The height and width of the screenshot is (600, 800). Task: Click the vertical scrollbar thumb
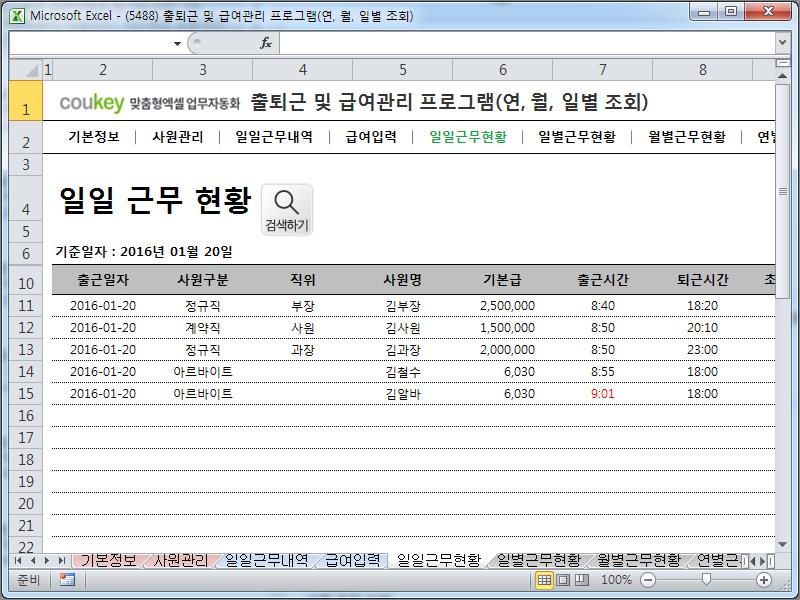coord(782,191)
